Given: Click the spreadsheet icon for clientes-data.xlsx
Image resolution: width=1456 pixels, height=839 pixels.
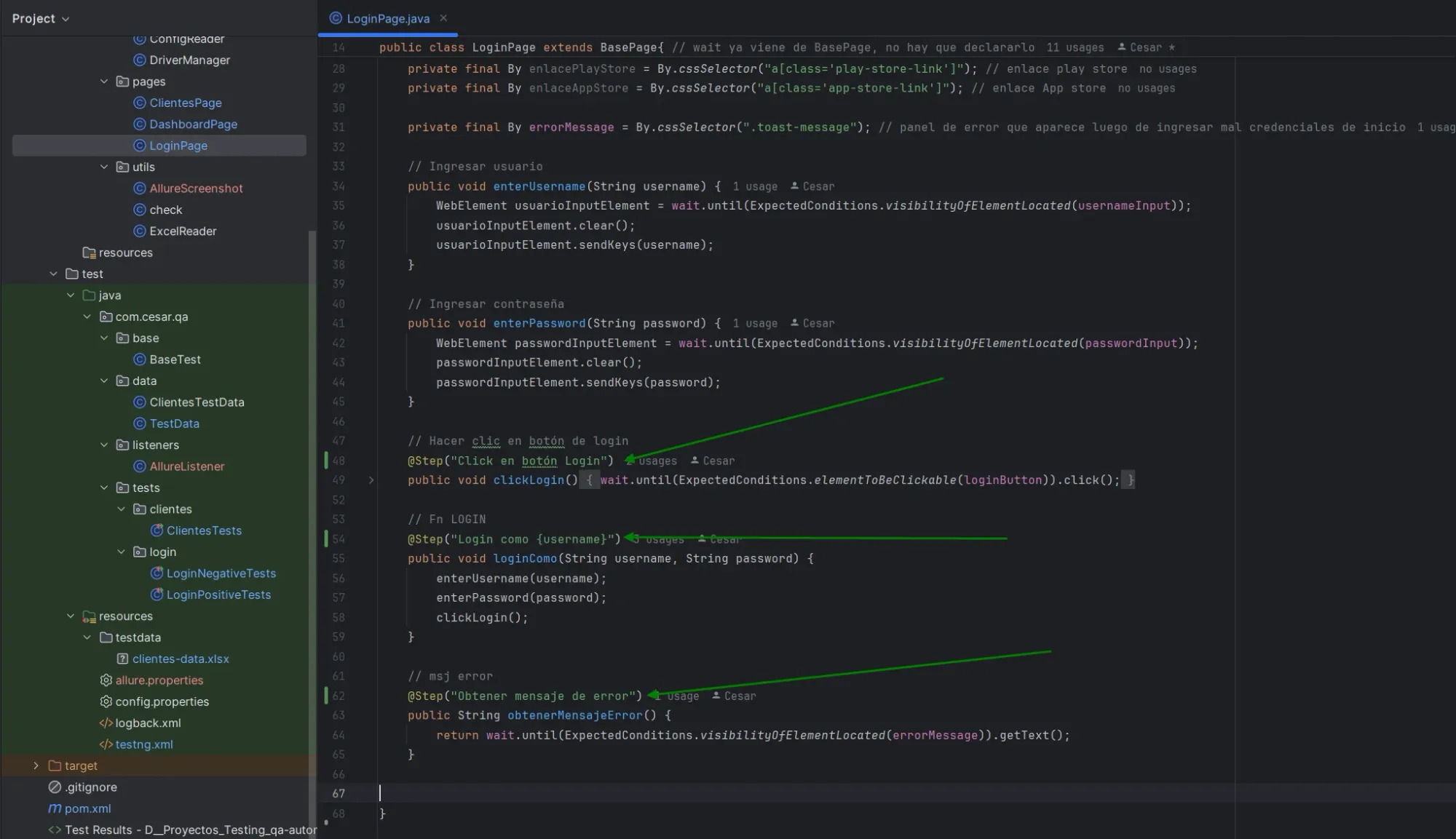Looking at the screenshot, I should click(x=122, y=659).
